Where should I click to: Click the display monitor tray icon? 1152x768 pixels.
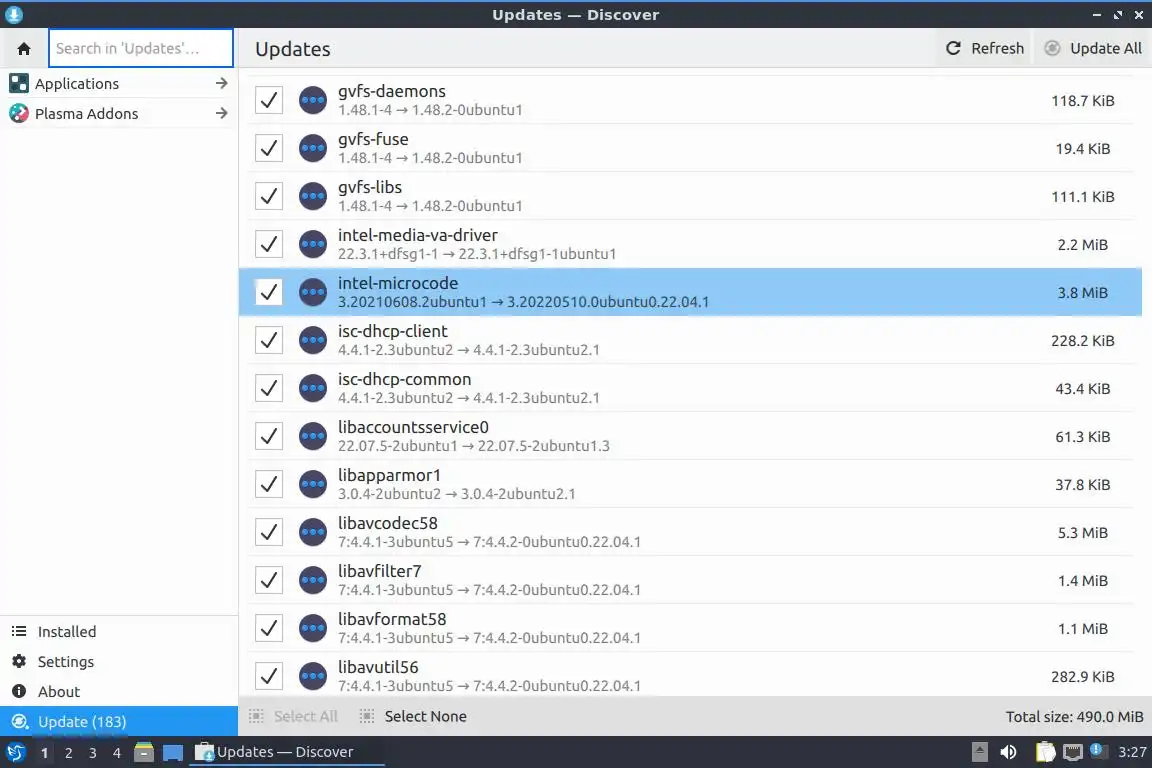pos(1073,752)
